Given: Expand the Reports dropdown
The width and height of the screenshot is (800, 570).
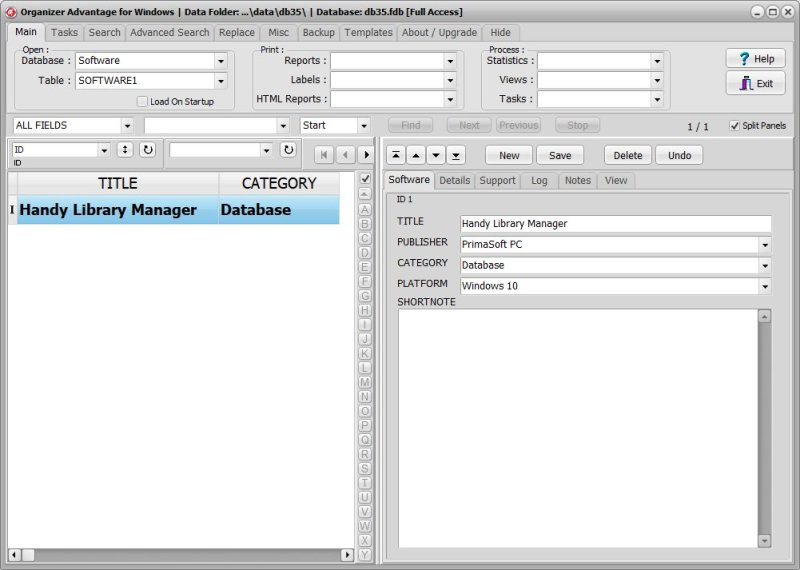Looking at the screenshot, I should [x=450, y=61].
